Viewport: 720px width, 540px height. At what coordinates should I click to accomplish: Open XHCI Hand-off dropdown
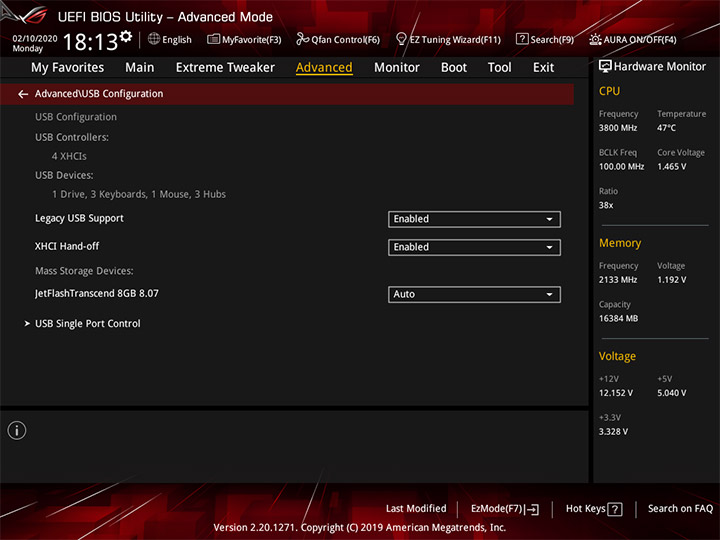click(474, 248)
